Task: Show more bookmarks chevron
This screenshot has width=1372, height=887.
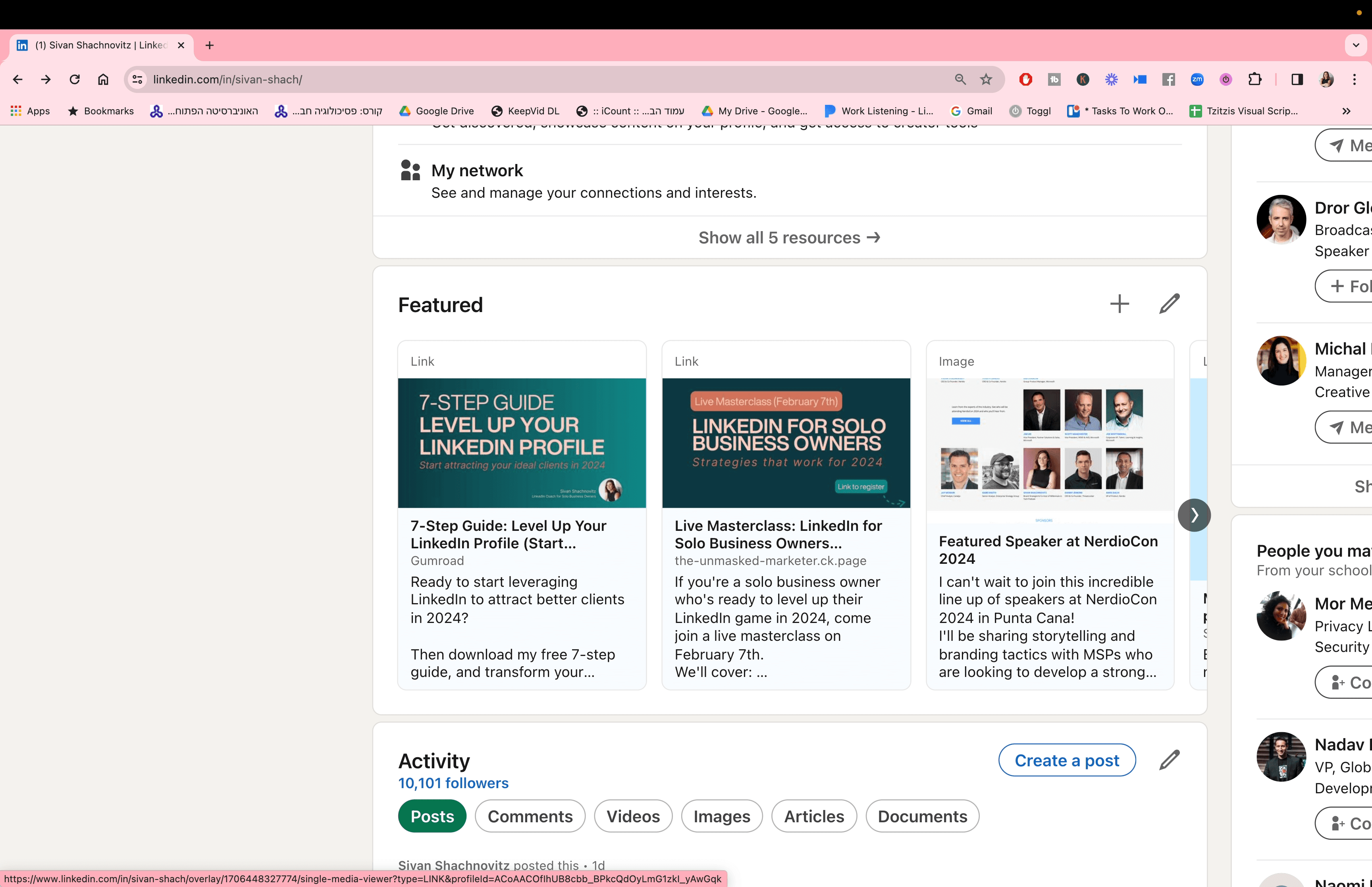Action: (1346, 111)
